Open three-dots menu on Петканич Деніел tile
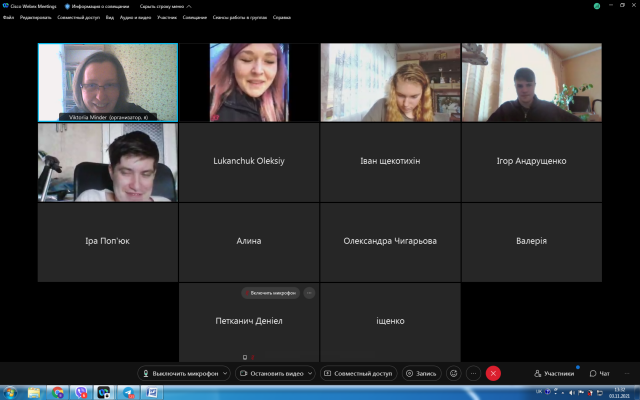 click(x=310, y=292)
